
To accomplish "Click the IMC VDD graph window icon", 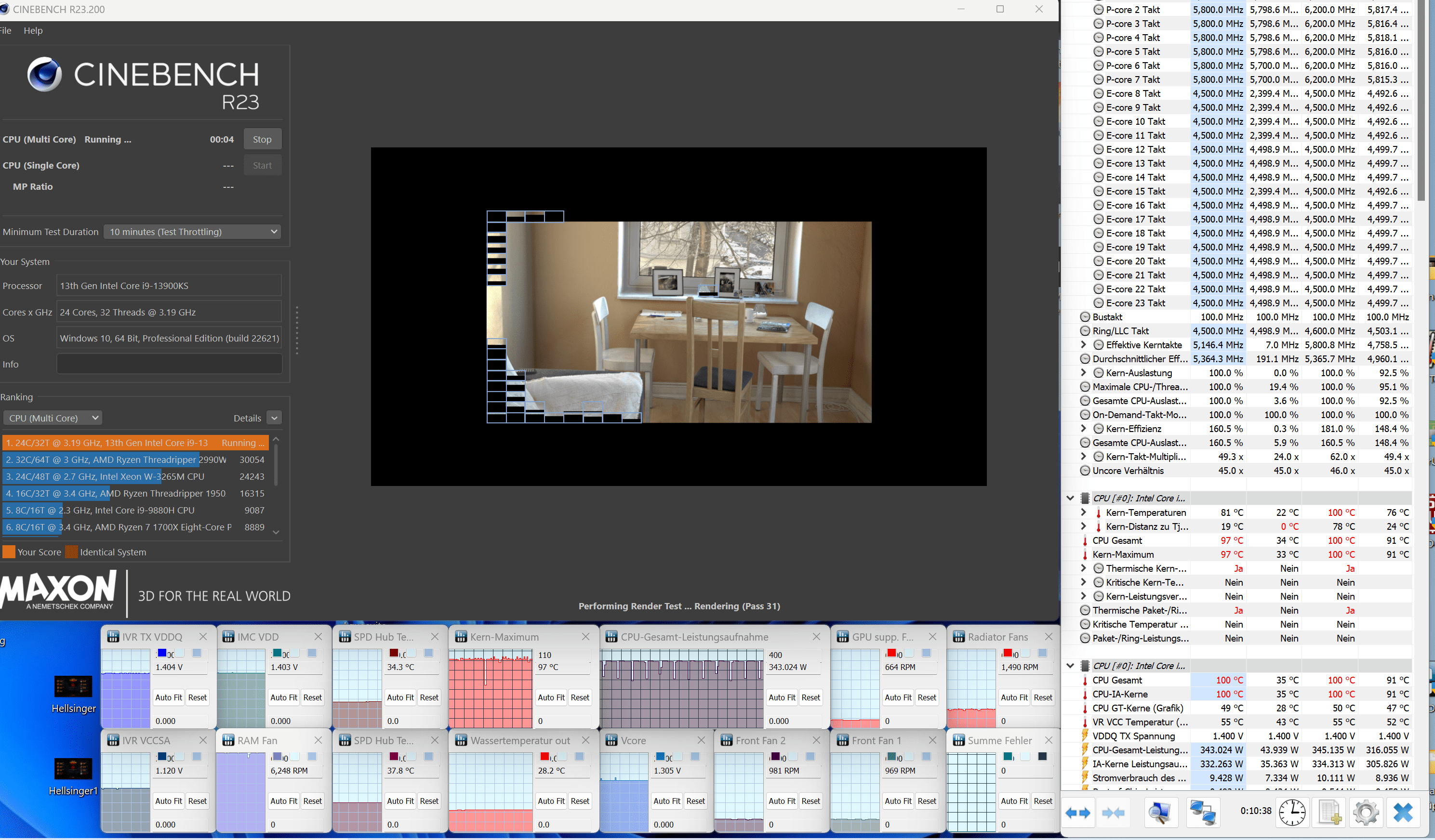I will (x=228, y=637).
